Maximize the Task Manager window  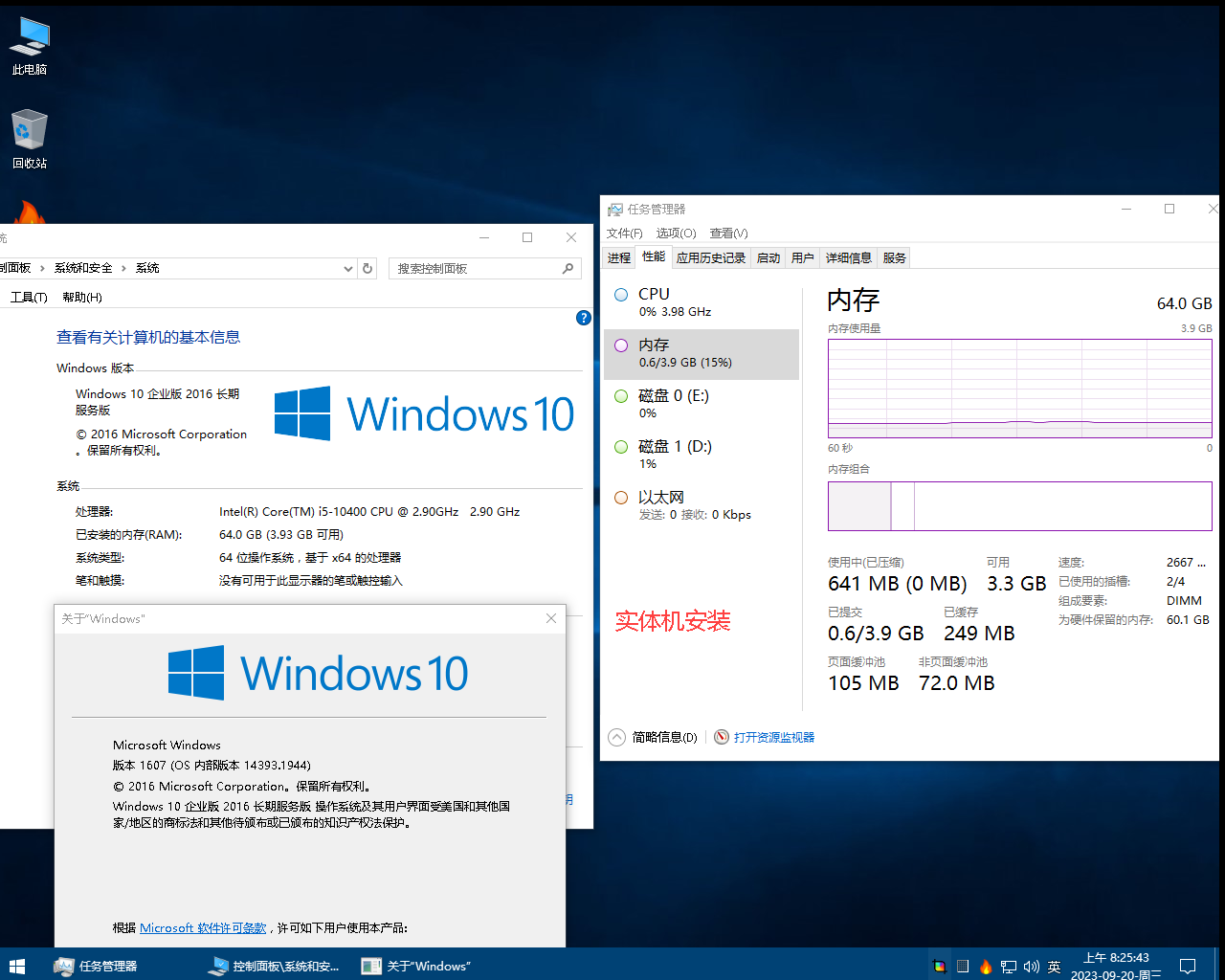click(1169, 209)
